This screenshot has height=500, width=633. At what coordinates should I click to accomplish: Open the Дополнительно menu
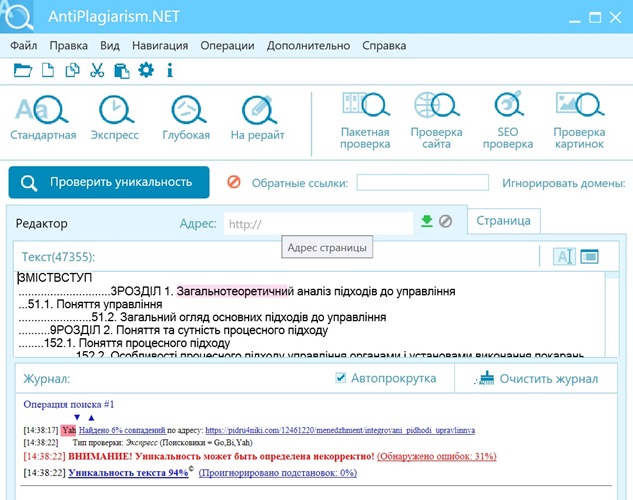point(308,46)
